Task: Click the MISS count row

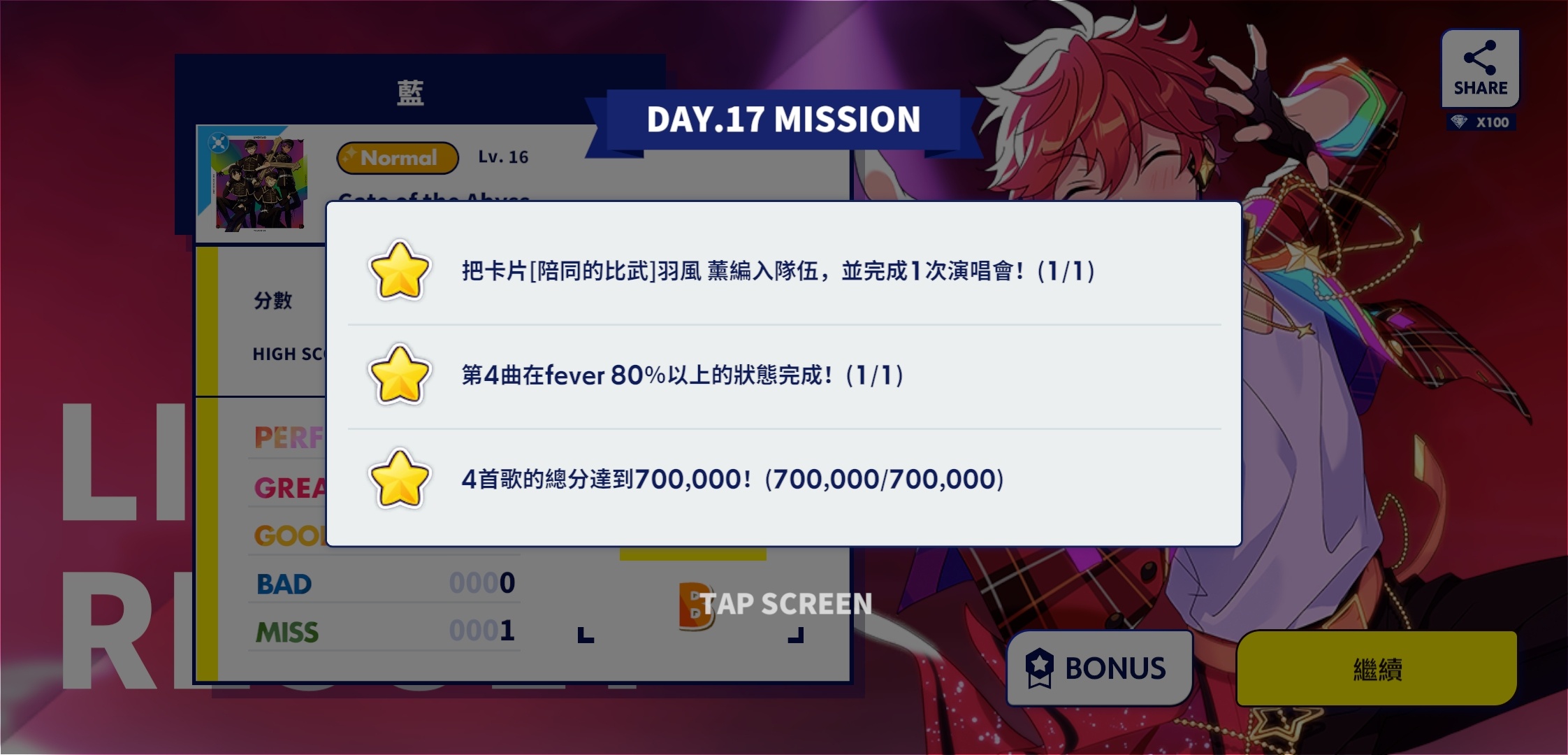Action: 384,631
